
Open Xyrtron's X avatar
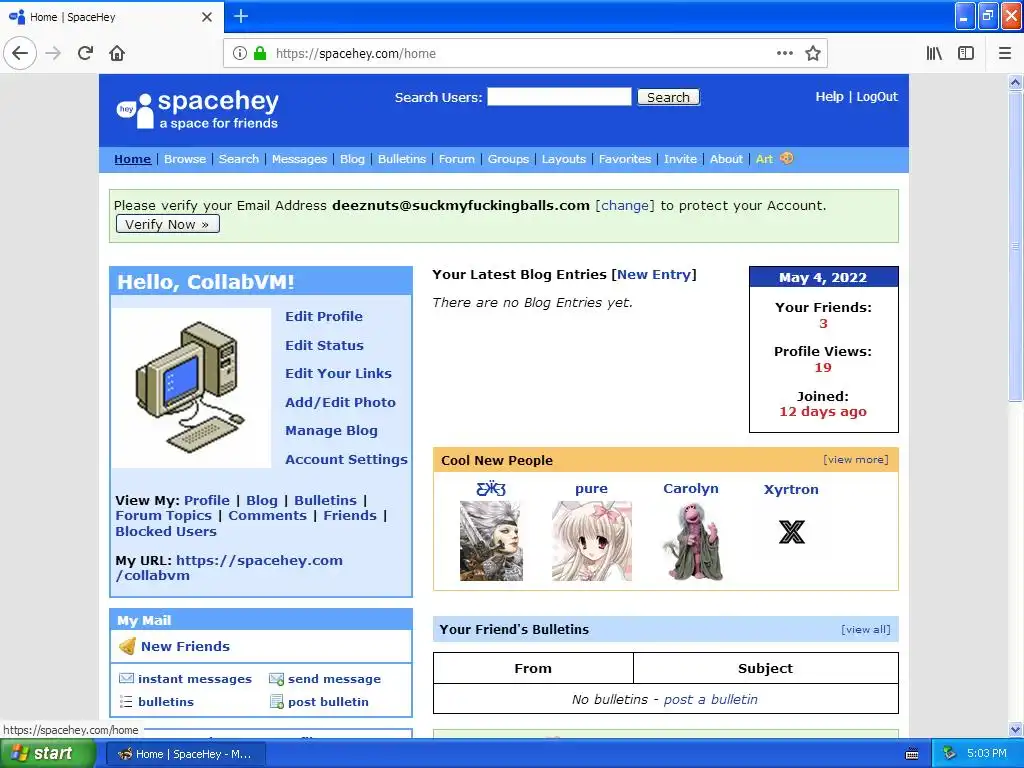click(x=792, y=532)
